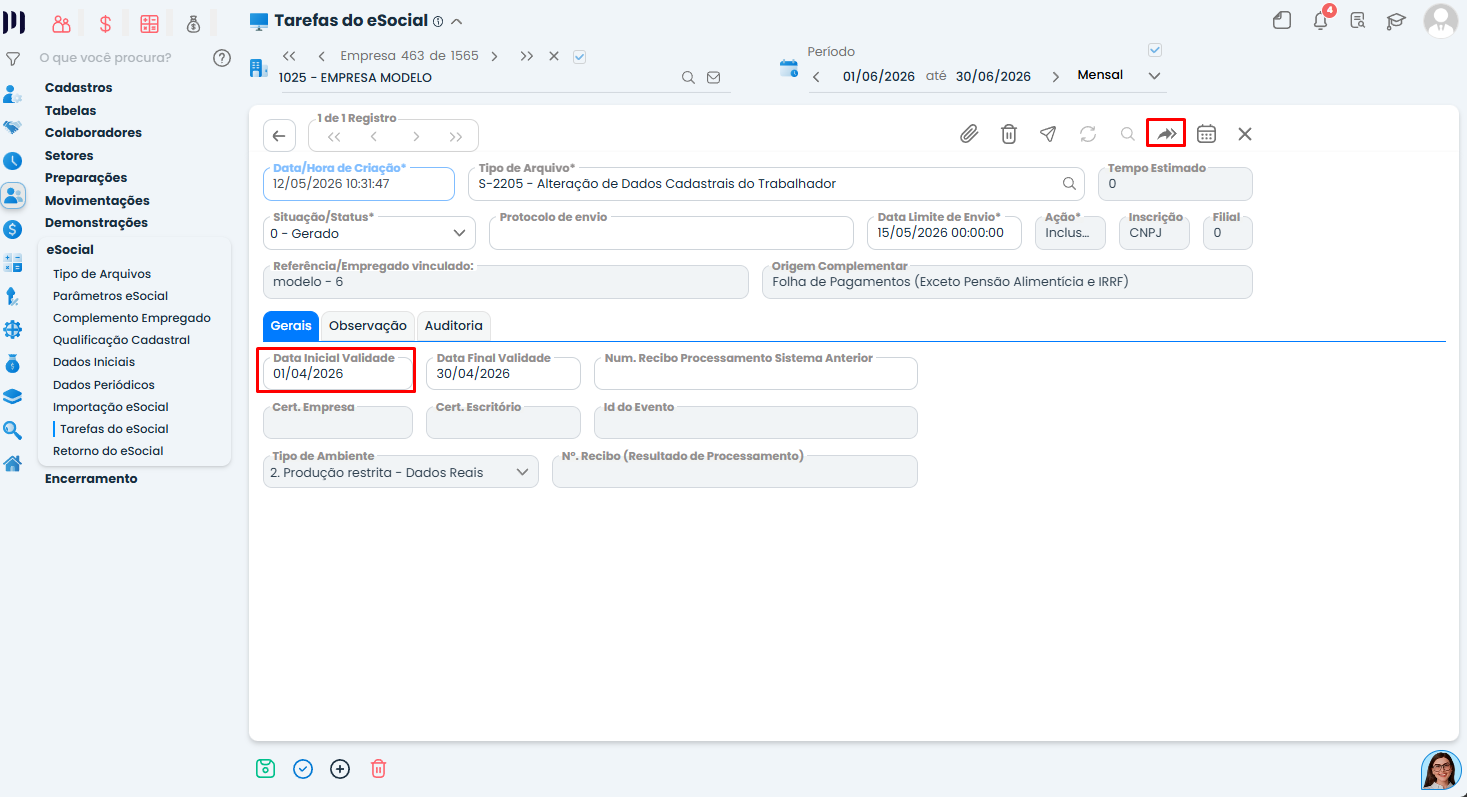Click the clock icon in left sidebar

coord(13,161)
